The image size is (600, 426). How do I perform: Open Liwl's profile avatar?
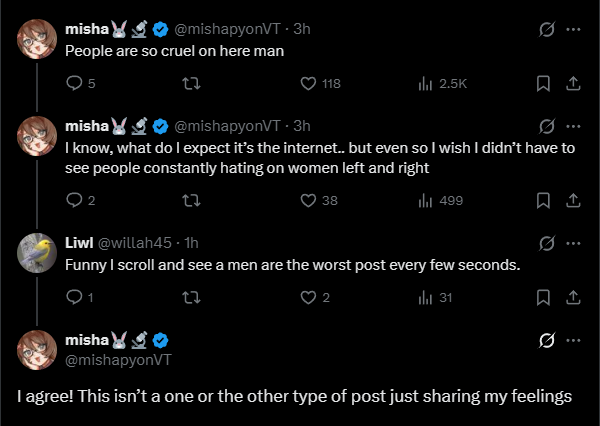coord(39,252)
